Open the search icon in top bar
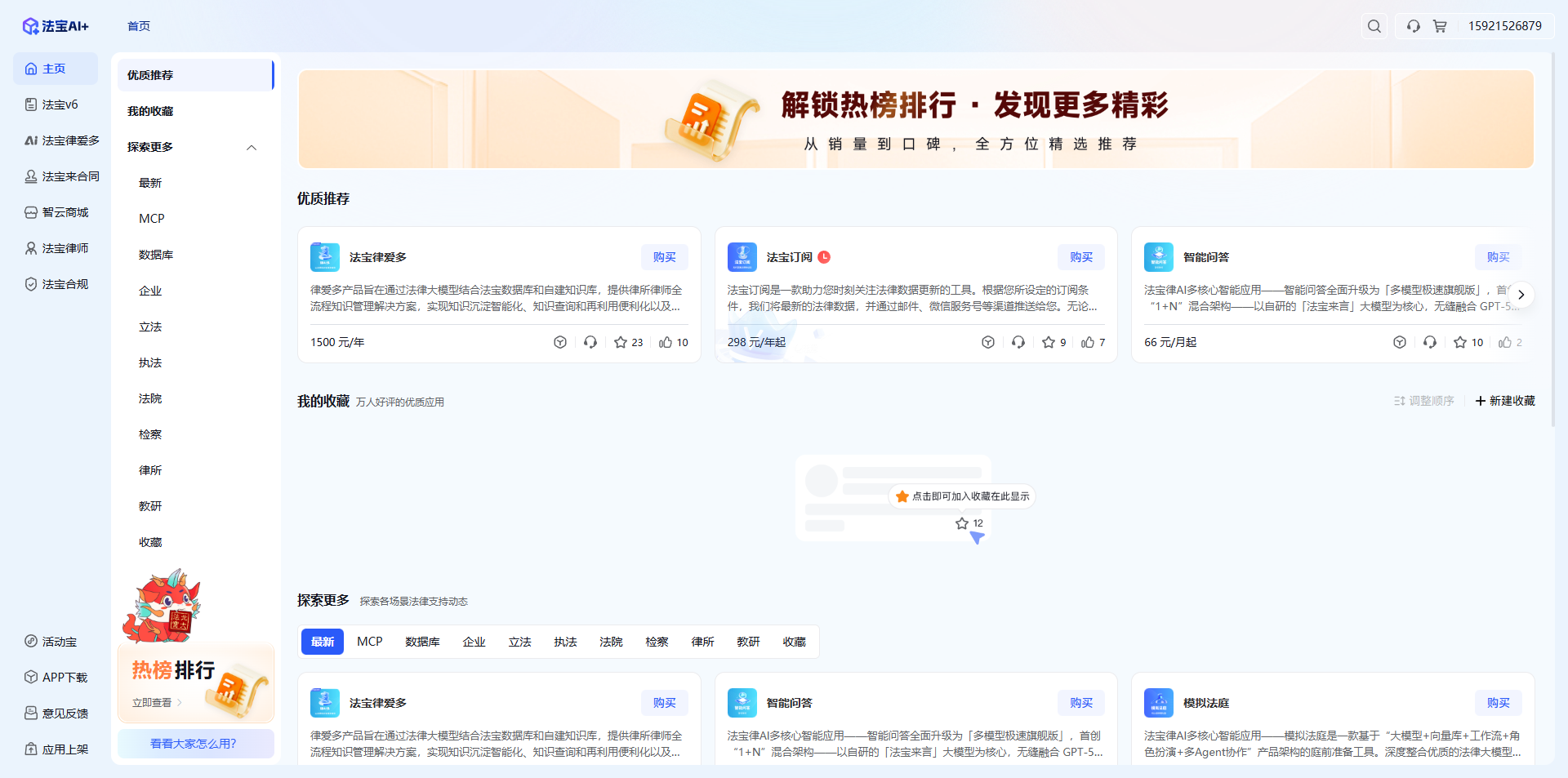1568x778 pixels. [1374, 25]
